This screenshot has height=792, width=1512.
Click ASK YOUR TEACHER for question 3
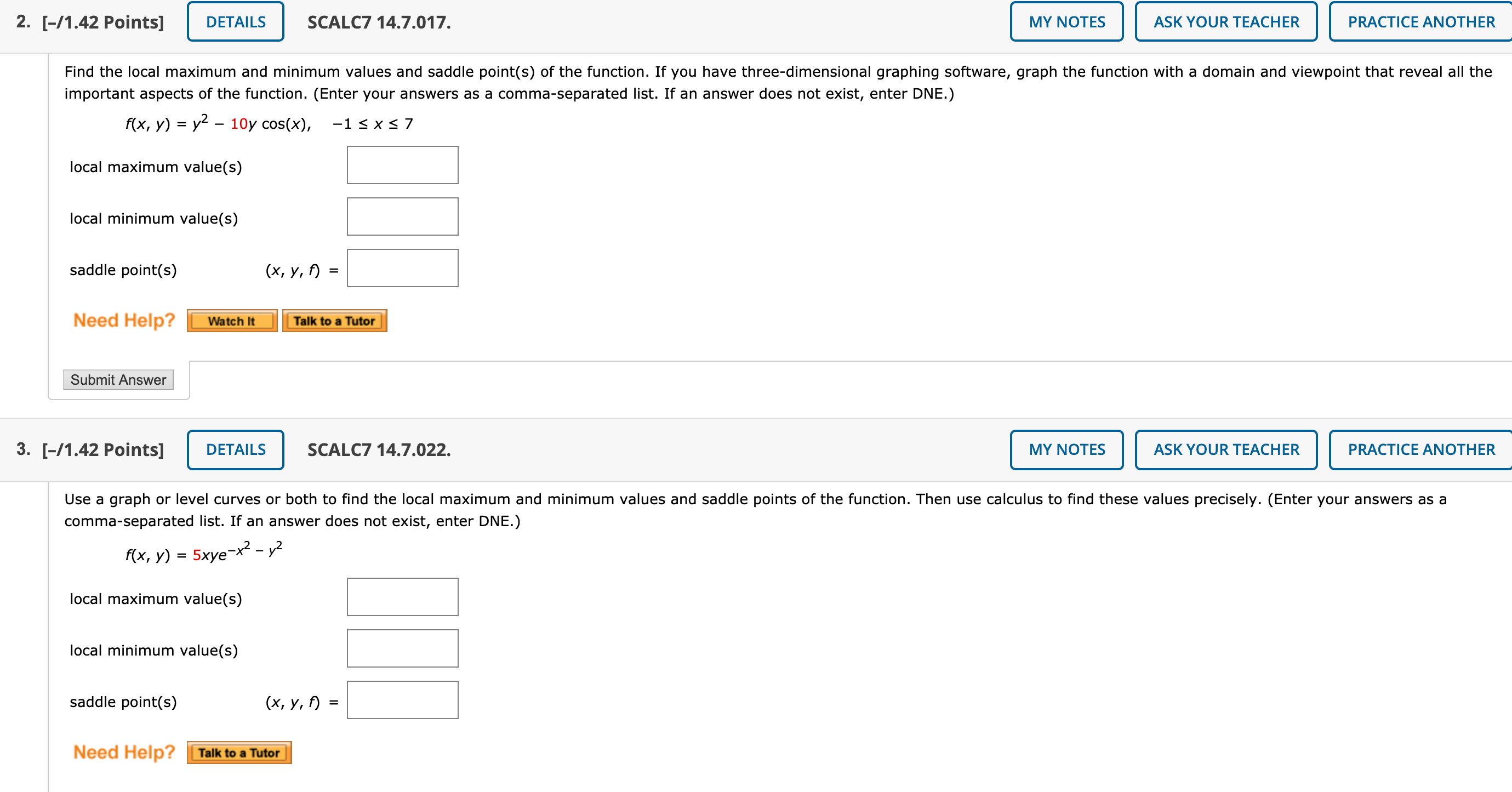(x=1226, y=450)
